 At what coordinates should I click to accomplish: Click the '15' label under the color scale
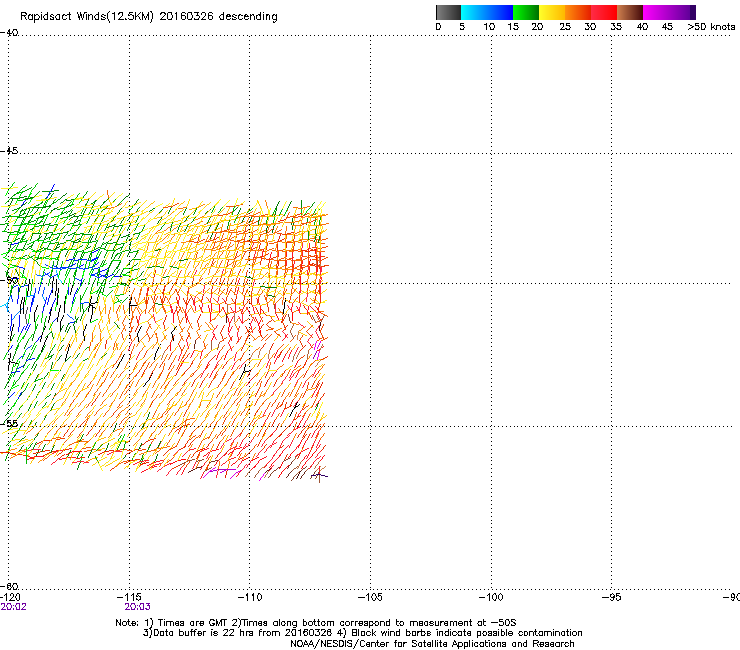click(x=513, y=27)
